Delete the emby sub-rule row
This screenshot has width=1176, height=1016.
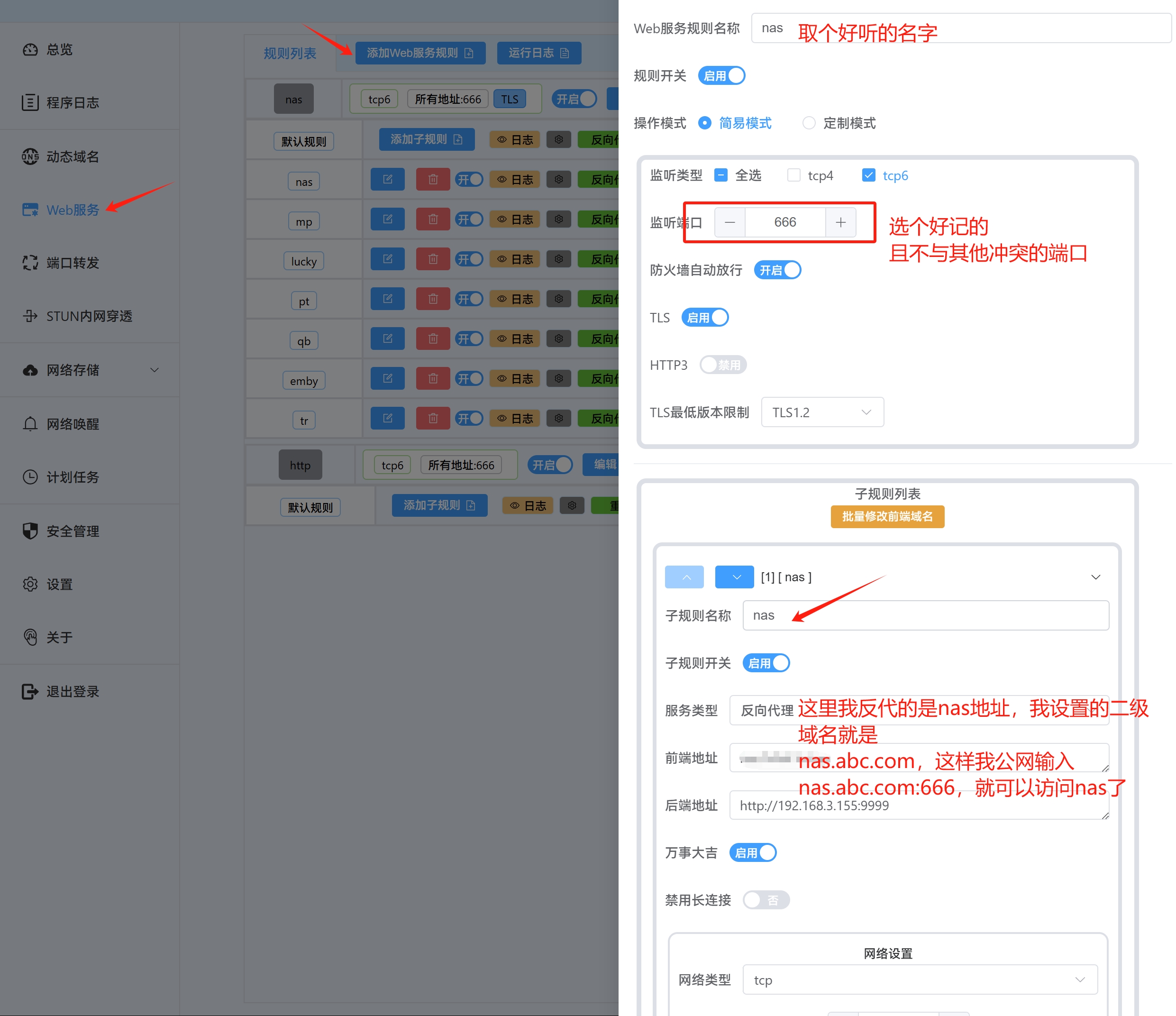point(433,379)
